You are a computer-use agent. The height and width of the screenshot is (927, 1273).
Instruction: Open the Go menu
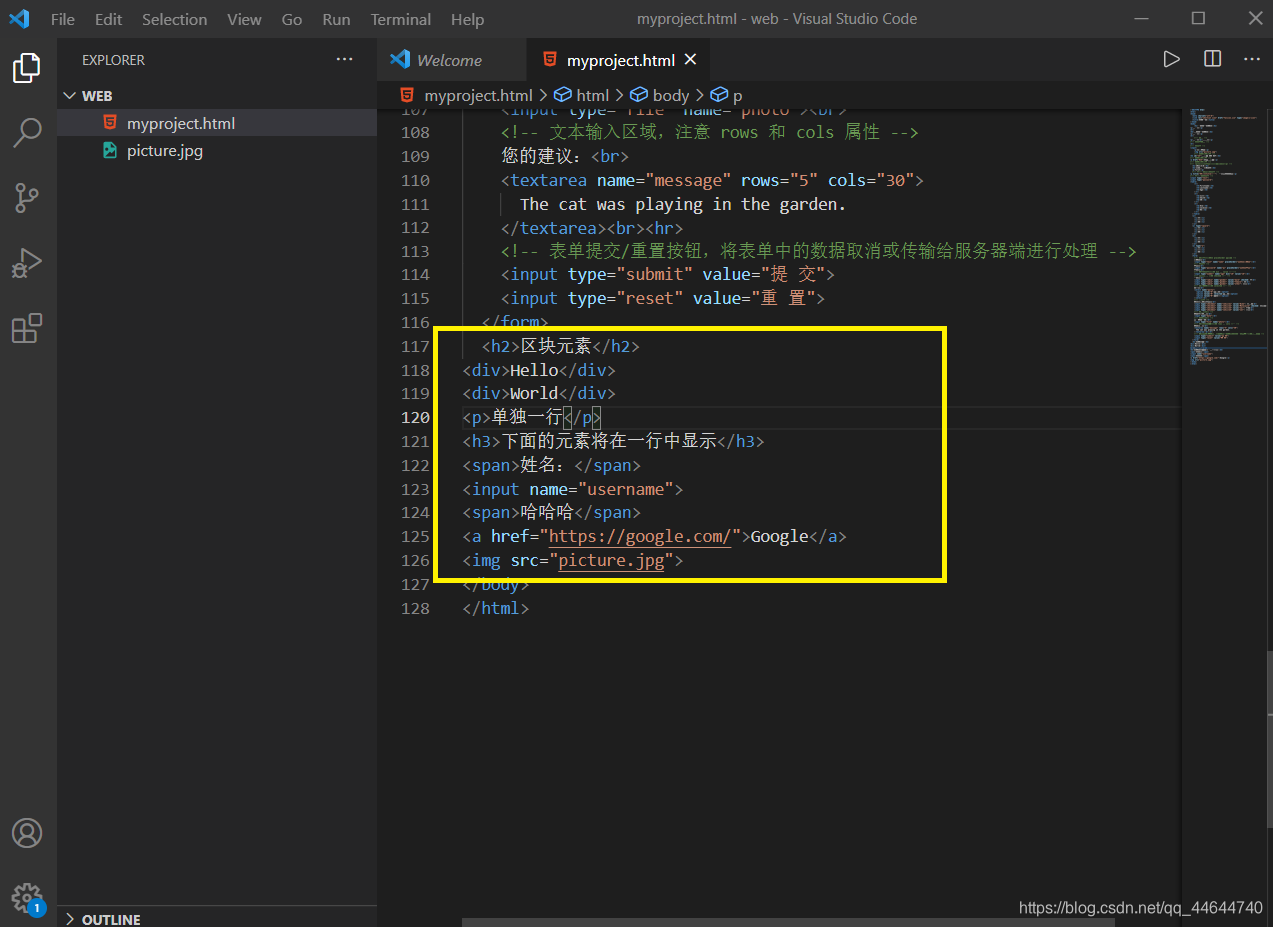click(292, 19)
